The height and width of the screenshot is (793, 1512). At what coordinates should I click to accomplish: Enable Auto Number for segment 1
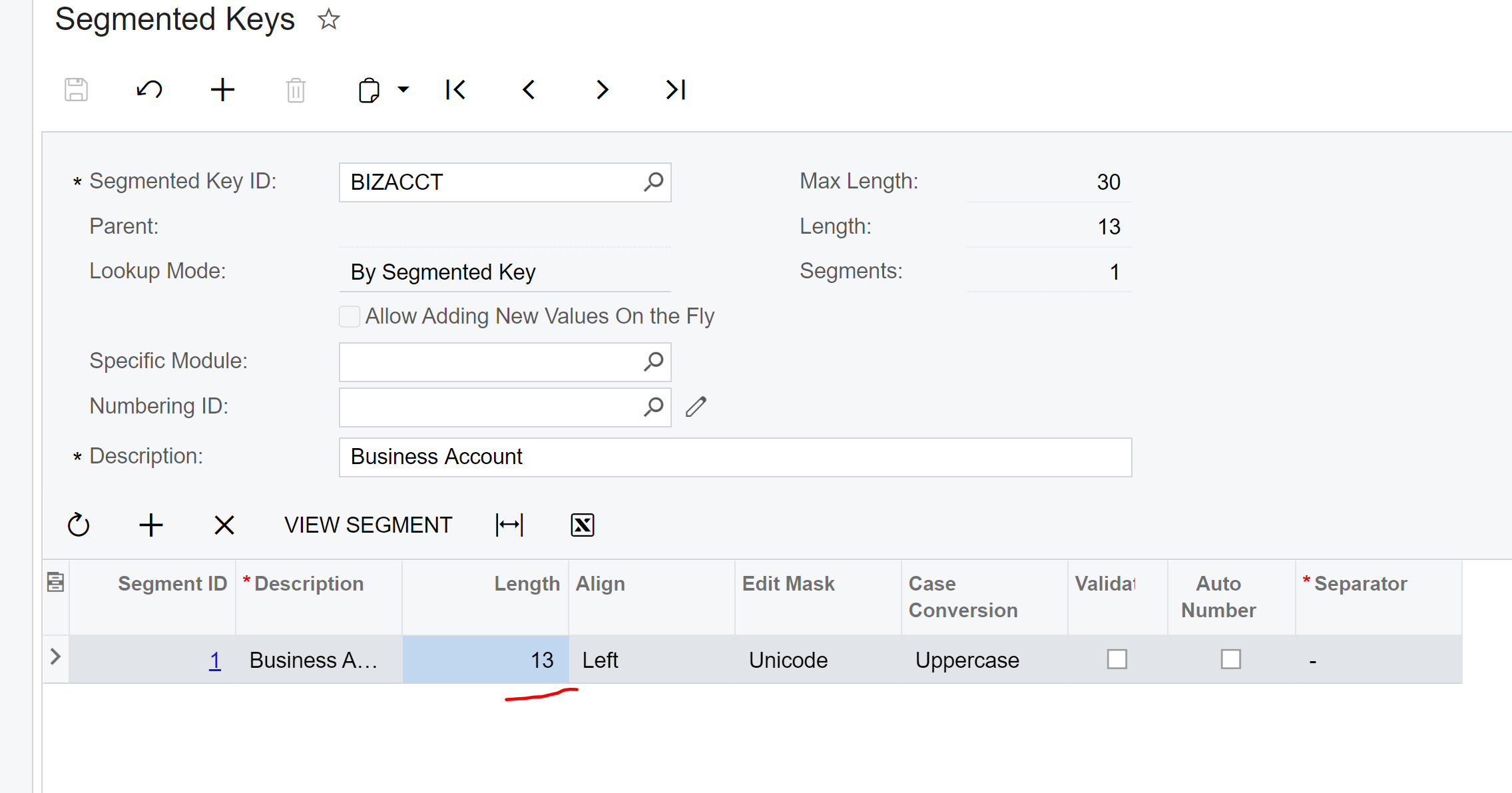1230,659
